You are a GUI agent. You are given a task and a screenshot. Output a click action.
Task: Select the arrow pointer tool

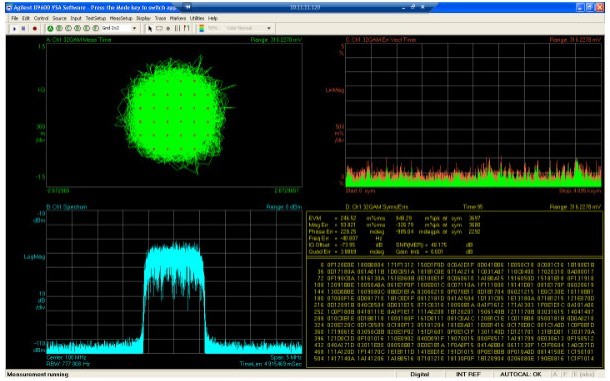point(150,28)
